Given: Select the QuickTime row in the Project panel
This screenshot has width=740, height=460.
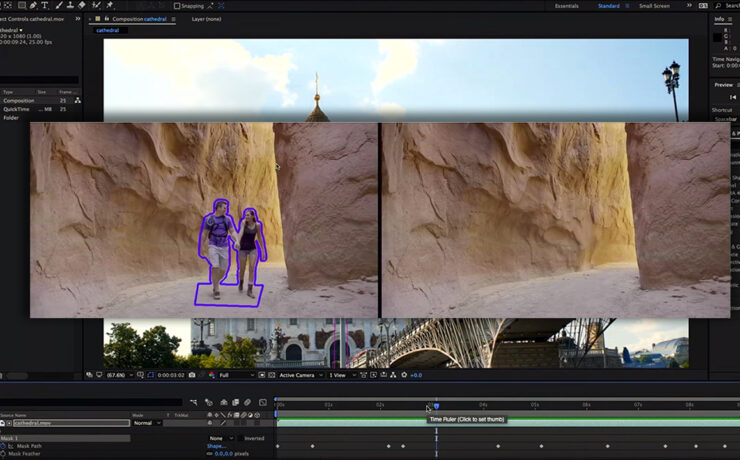Looking at the screenshot, I should tap(41, 109).
